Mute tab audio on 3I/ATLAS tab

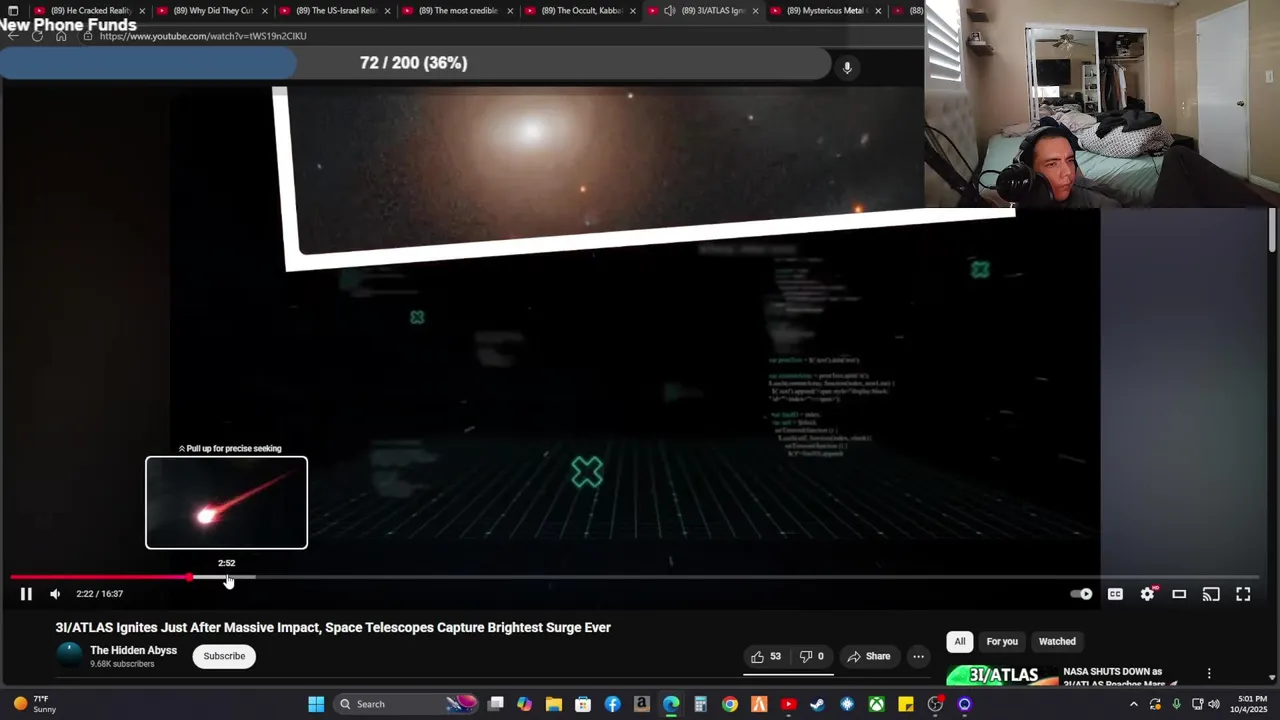(669, 11)
